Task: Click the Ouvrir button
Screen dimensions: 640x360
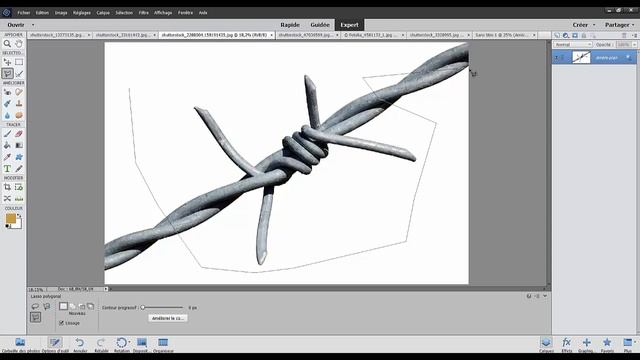Action: [16, 25]
